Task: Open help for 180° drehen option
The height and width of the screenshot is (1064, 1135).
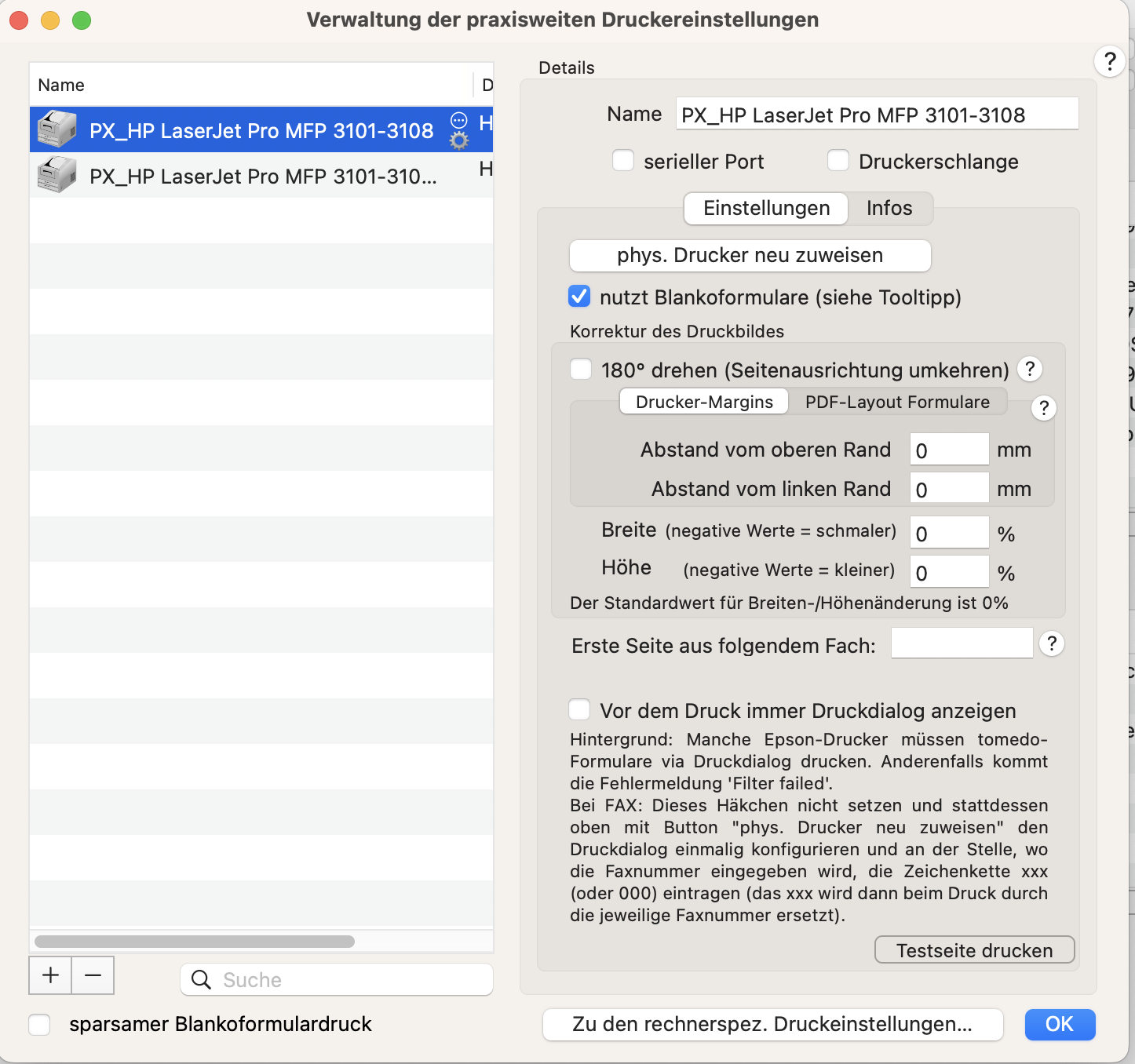Action: 1030,369
